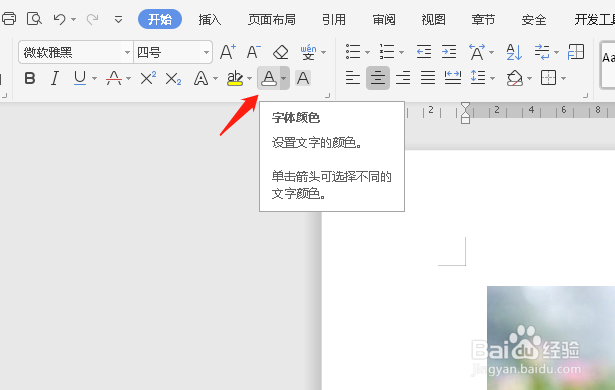Toggle Italic formatting
The width and height of the screenshot is (615, 390).
coord(55,78)
